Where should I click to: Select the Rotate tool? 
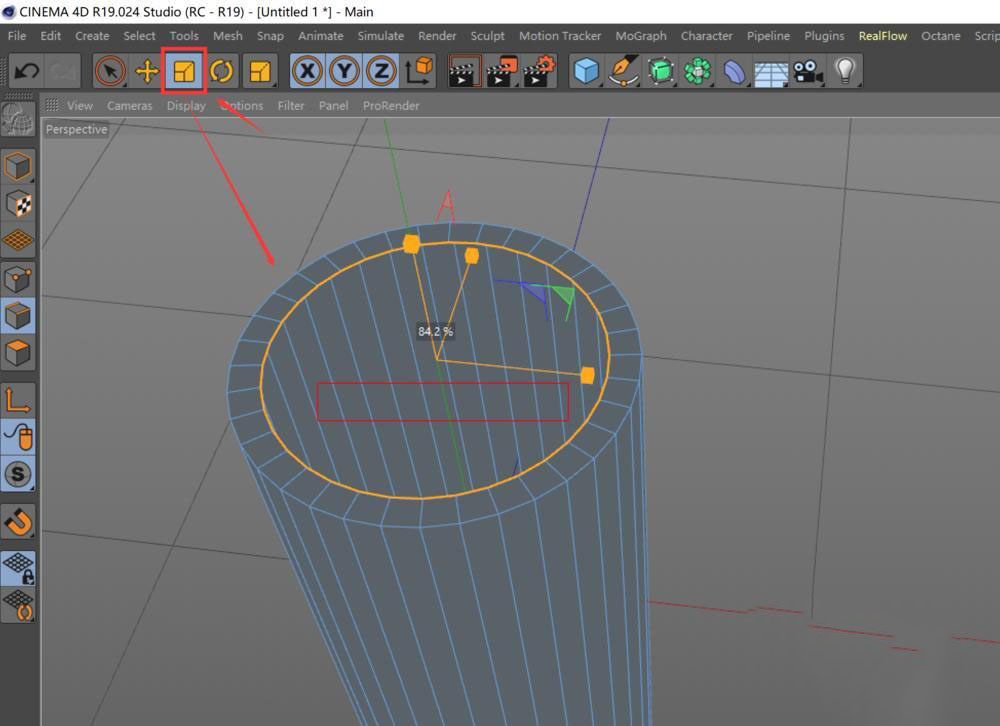tap(221, 71)
